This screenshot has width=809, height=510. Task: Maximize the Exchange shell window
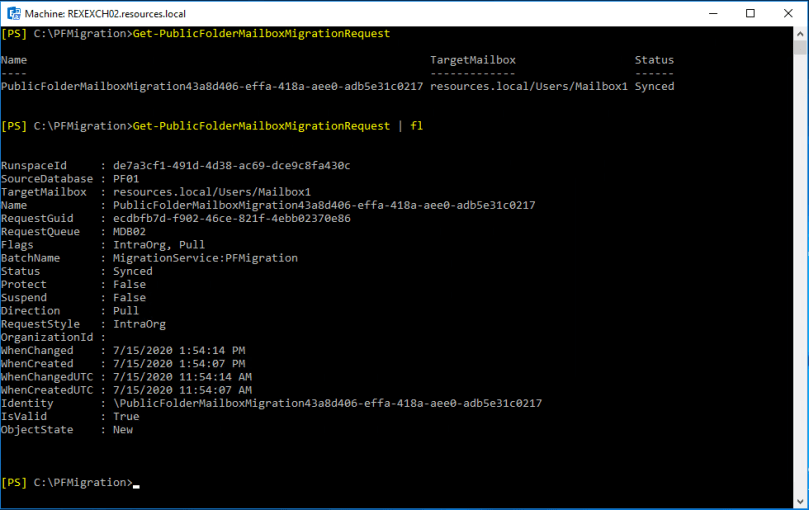[x=750, y=13]
